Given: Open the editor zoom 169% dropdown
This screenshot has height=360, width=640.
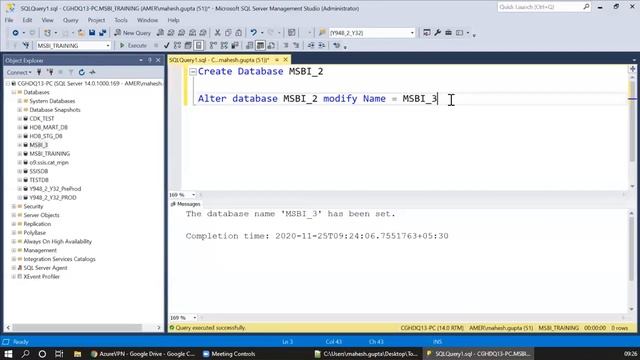Looking at the screenshot, I should (x=193, y=195).
